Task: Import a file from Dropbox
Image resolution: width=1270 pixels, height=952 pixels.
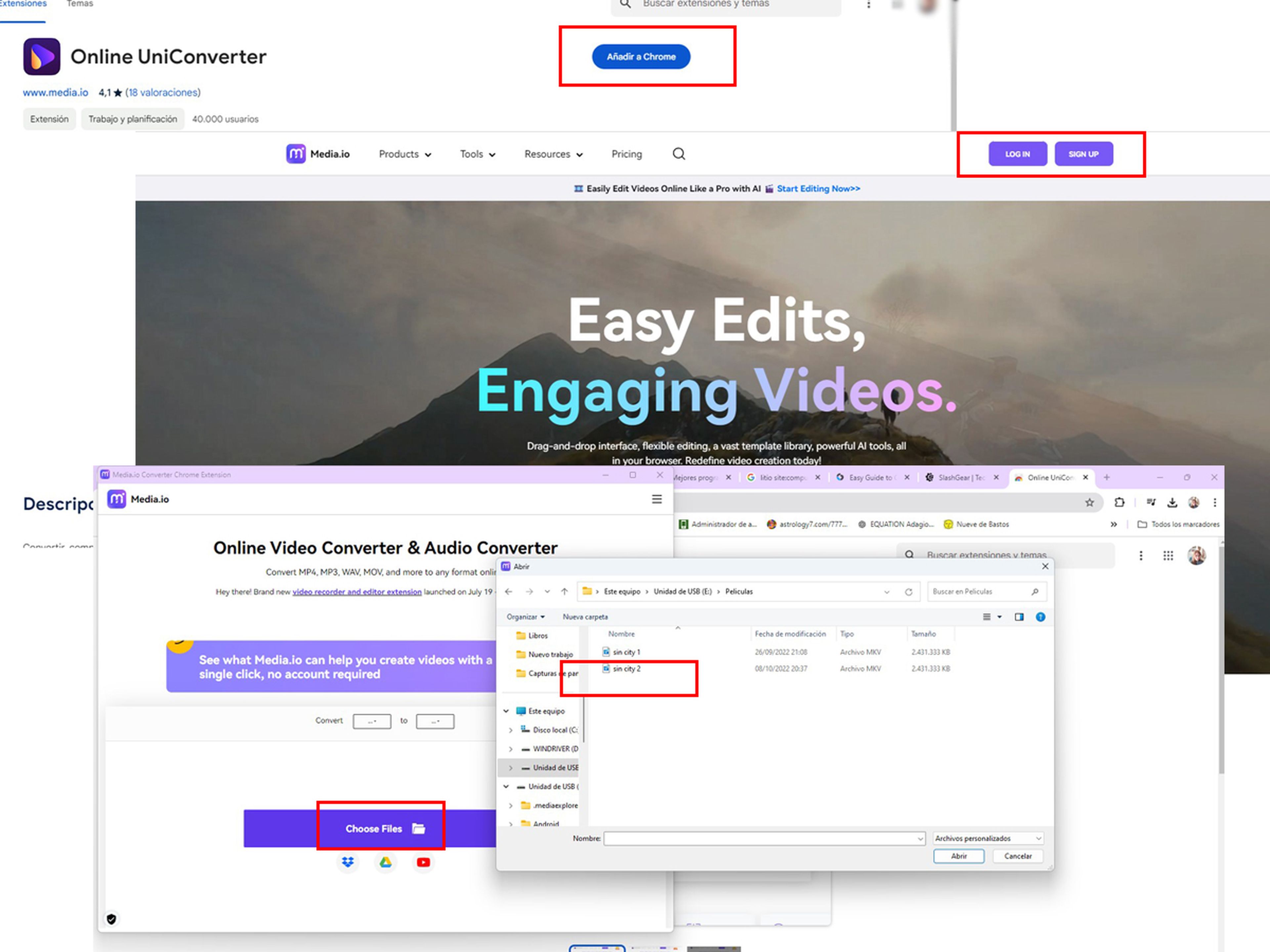Action: 348,862
